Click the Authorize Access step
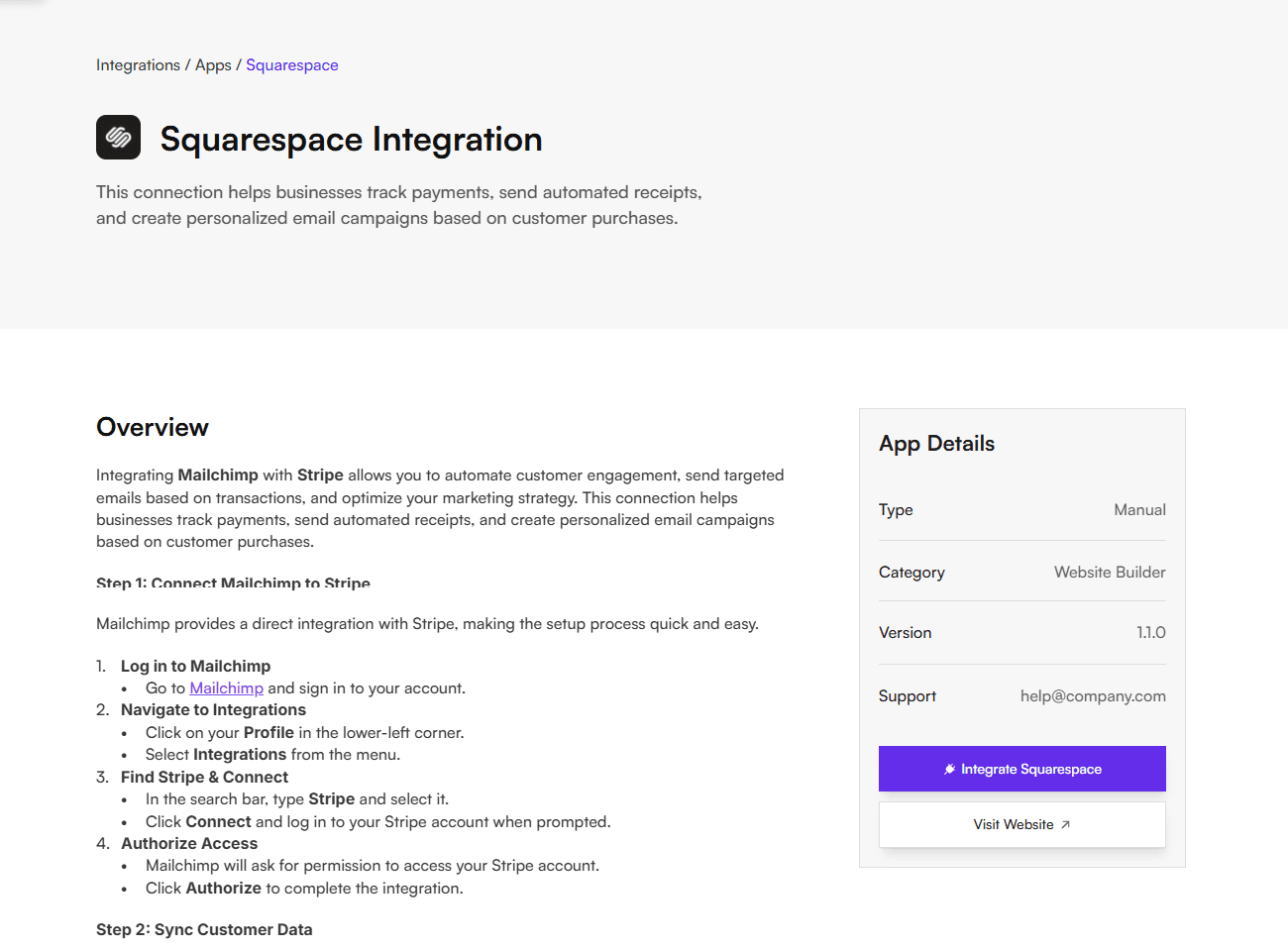Screen dimensions: 1288x950 pyautogui.click(x=189, y=844)
